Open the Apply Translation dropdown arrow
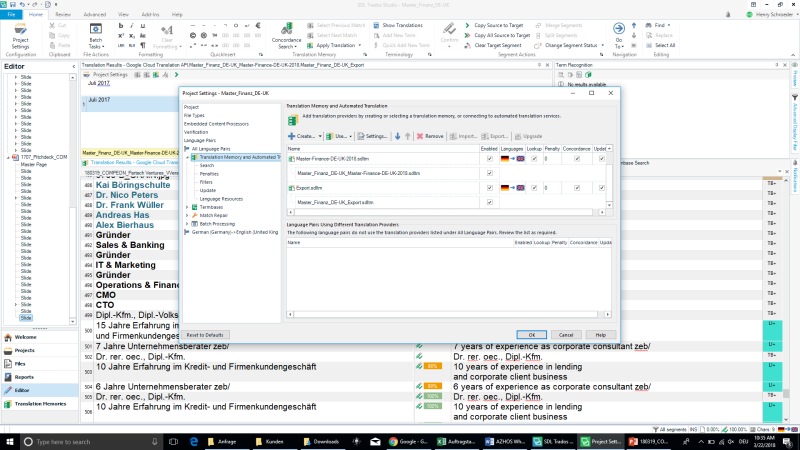This screenshot has height=450, width=800. (x=360, y=45)
